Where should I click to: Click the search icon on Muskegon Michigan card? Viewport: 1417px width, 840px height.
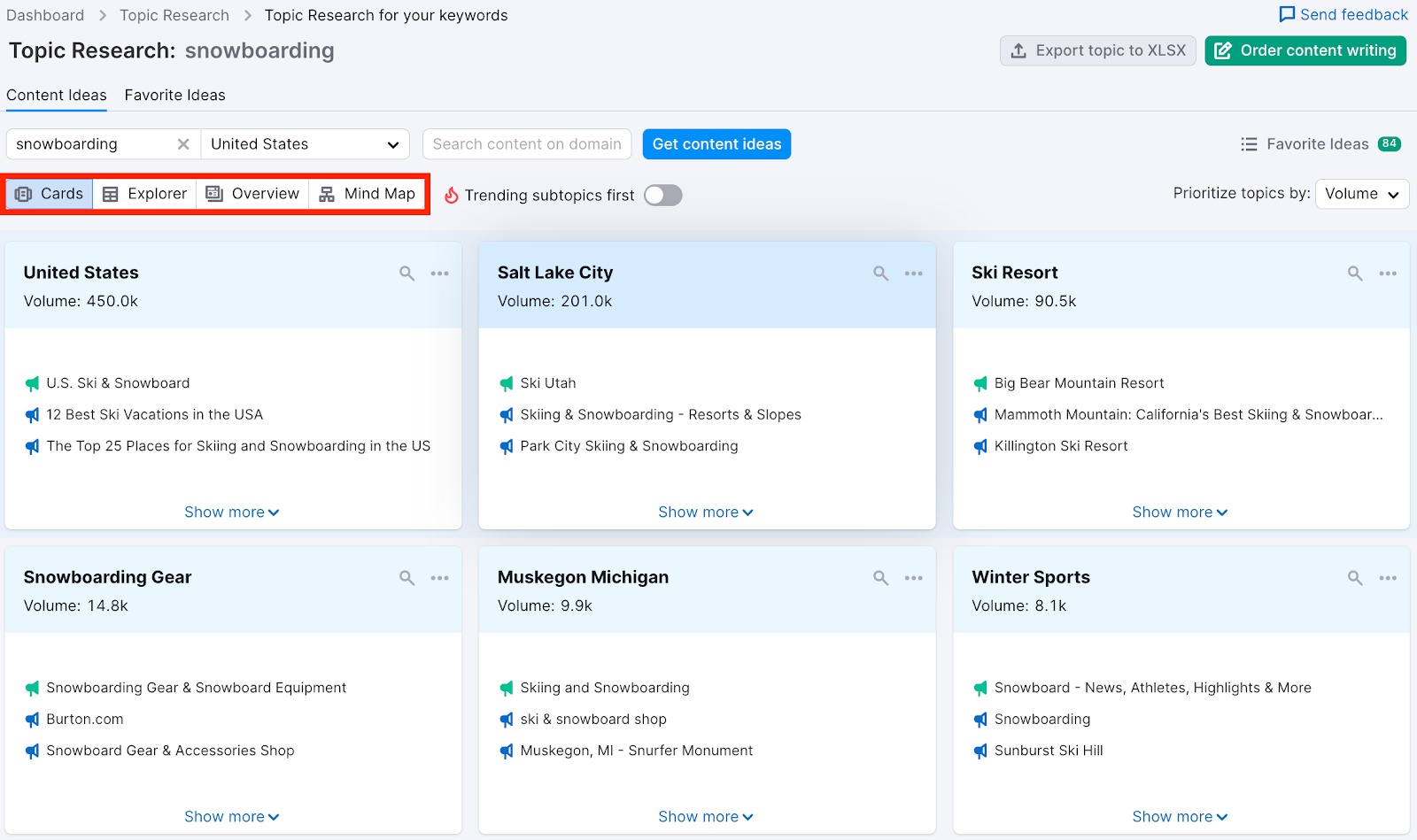pyautogui.click(x=880, y=578)
